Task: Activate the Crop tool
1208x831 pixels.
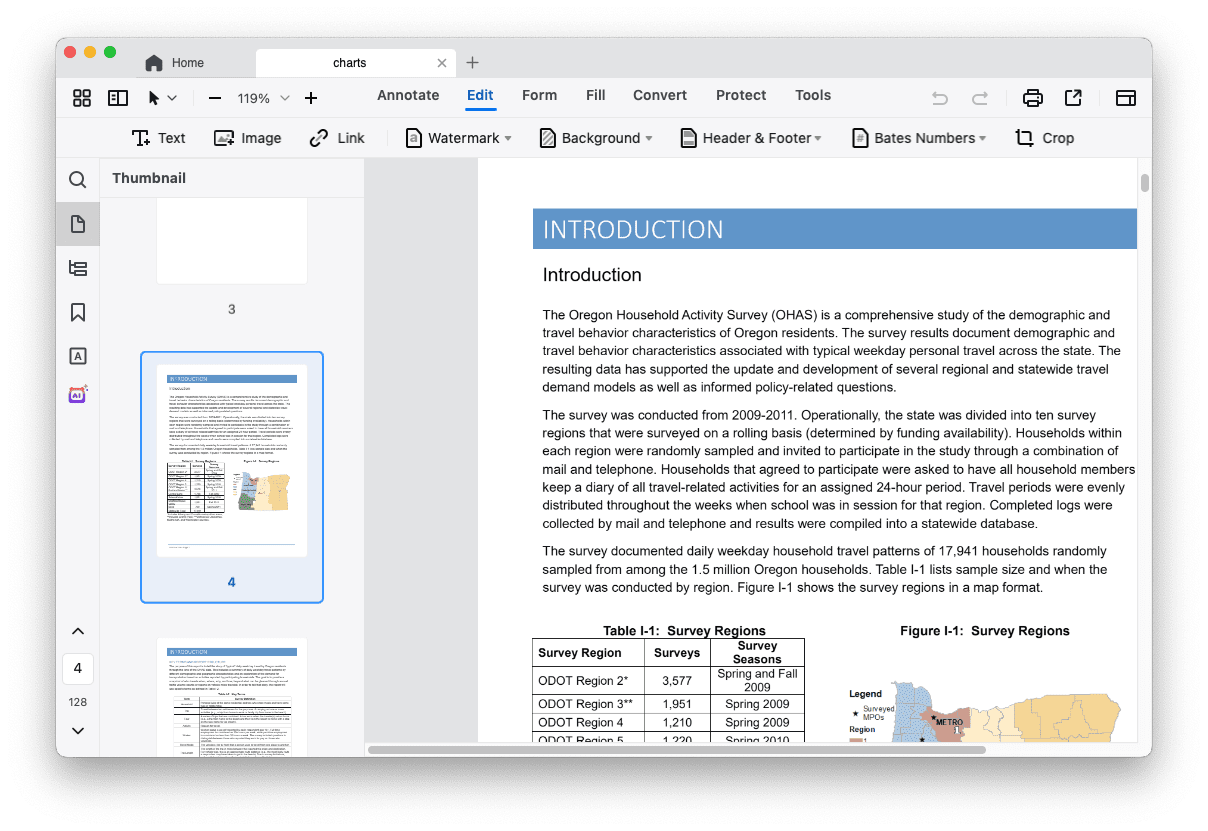Action: [x=1044, y=138]
